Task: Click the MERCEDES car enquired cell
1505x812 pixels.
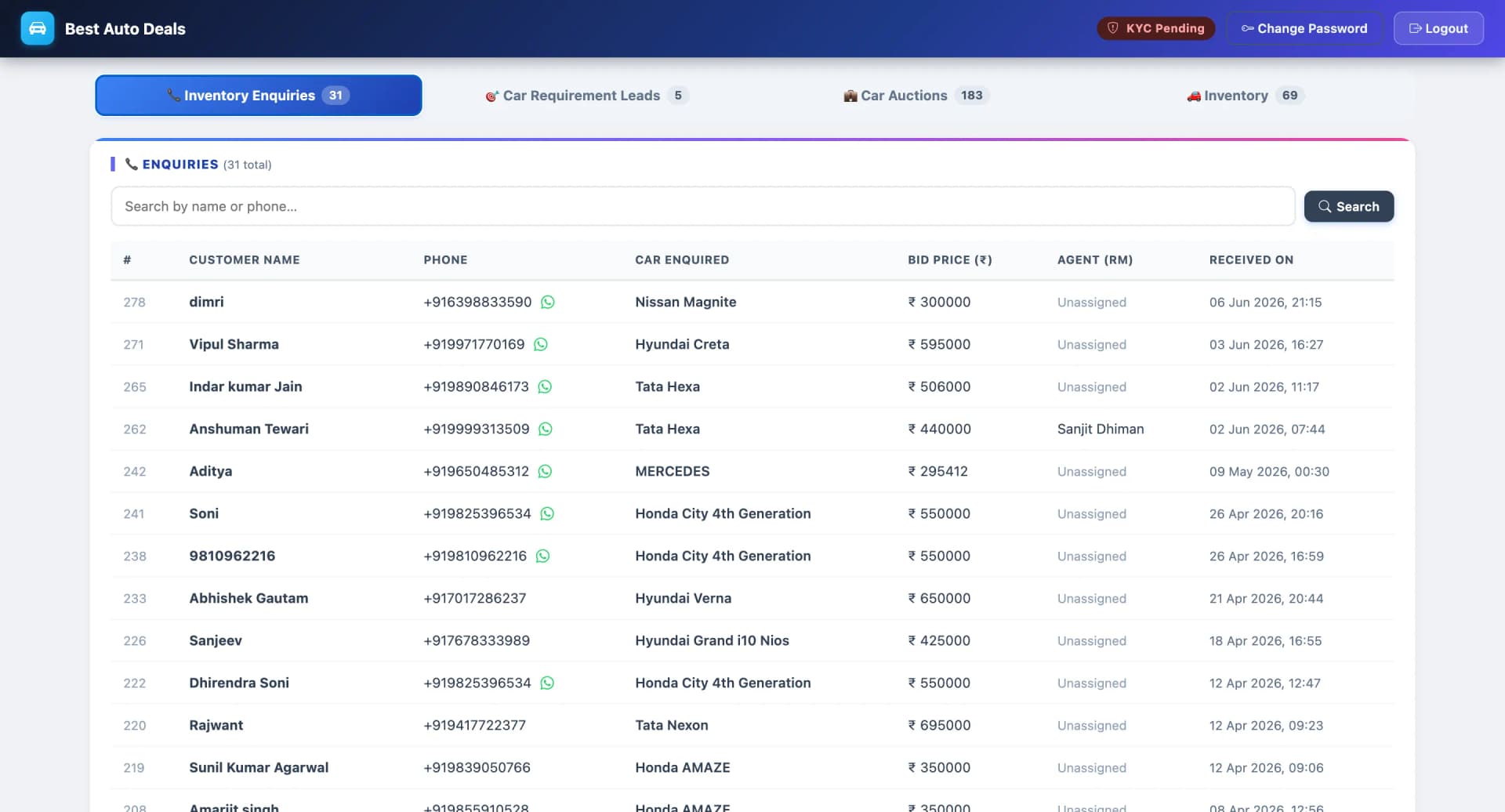Action: (673, 471)
